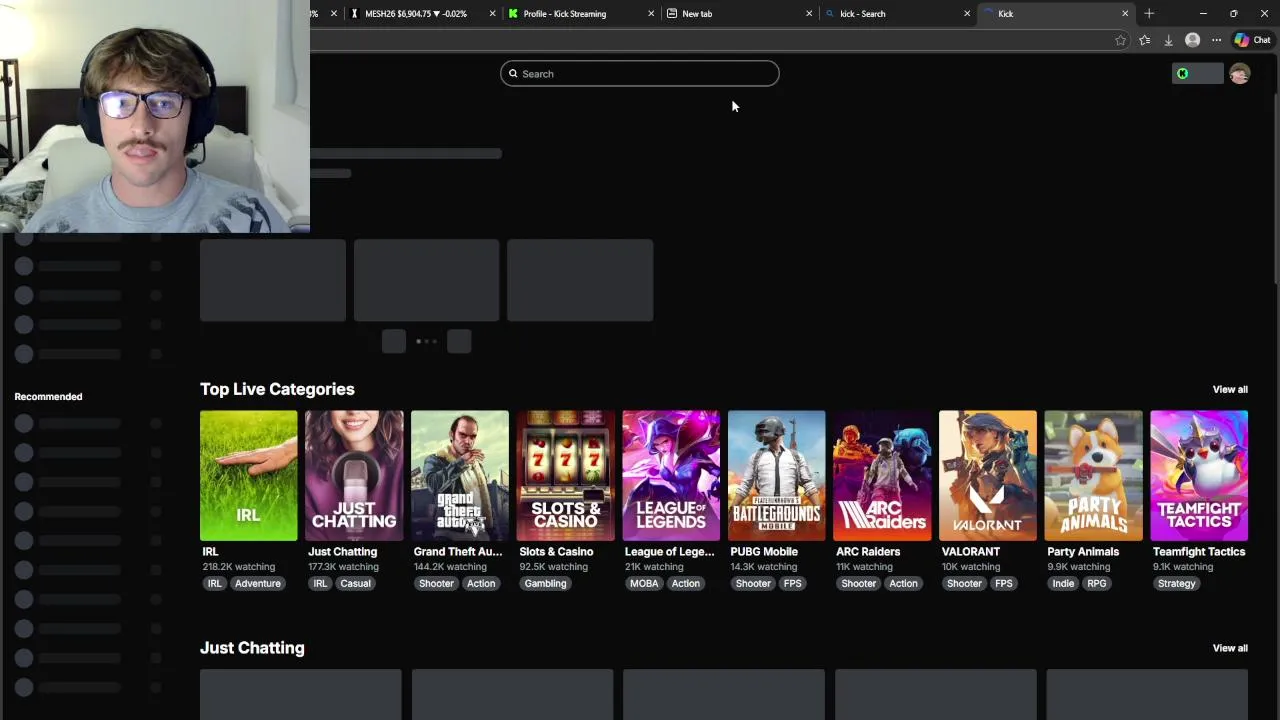Click the 10K watching text under VALORANT

click(970, 567)
